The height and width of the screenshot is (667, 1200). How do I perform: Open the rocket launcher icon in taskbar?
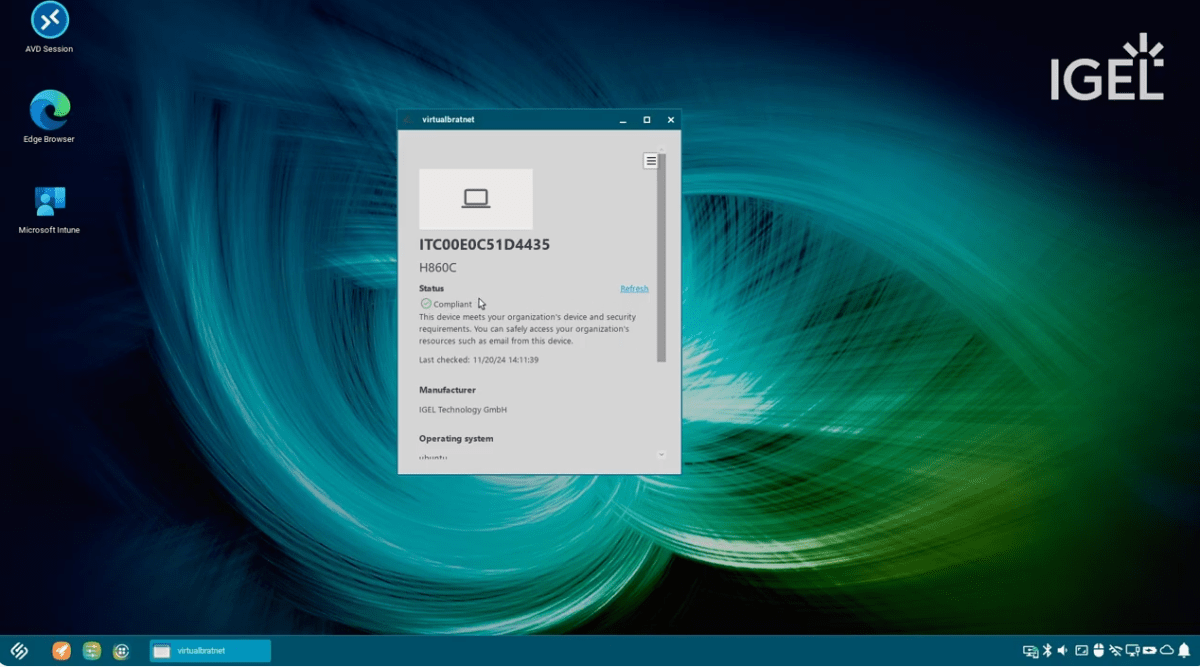click(x=60, y=651)
